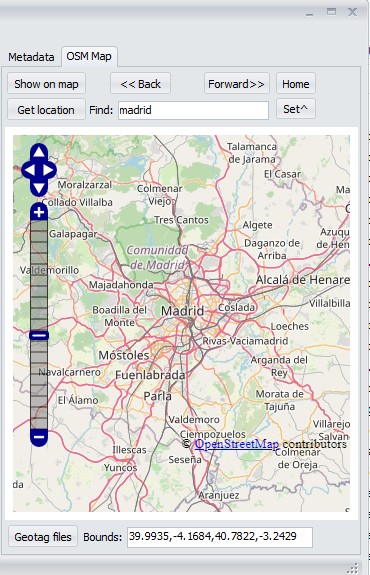Image resolution: width=370 pixels, height=575 pixels.
Task: Click the Rivas-Vaciamadrid map label
Action: pos(245,341)
